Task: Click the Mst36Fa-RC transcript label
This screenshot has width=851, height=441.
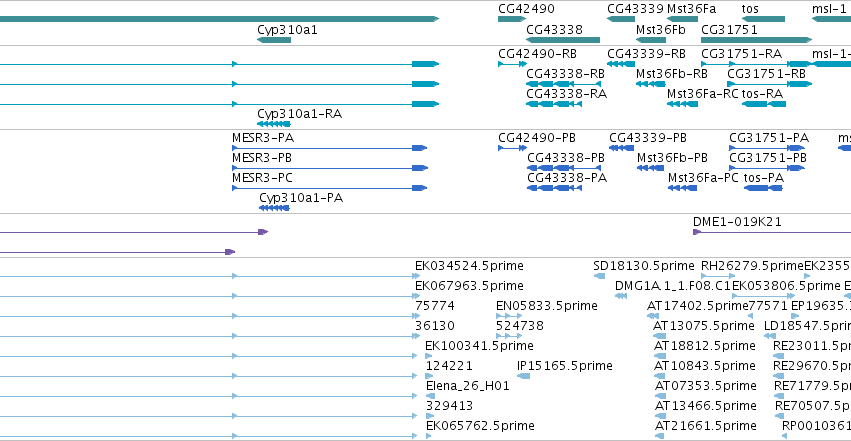Action: (703, 94)
